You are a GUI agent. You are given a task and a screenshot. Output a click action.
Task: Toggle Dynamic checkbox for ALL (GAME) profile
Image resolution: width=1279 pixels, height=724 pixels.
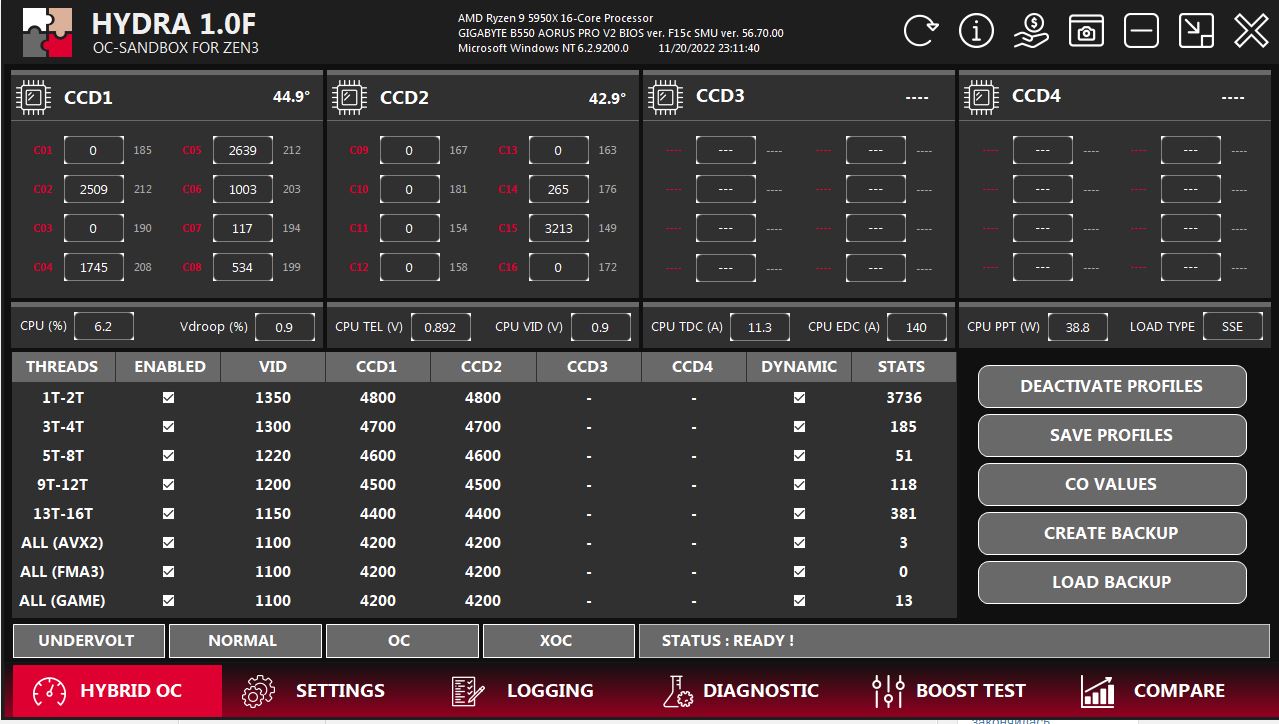pyautogui.click(x=799, y=601)
